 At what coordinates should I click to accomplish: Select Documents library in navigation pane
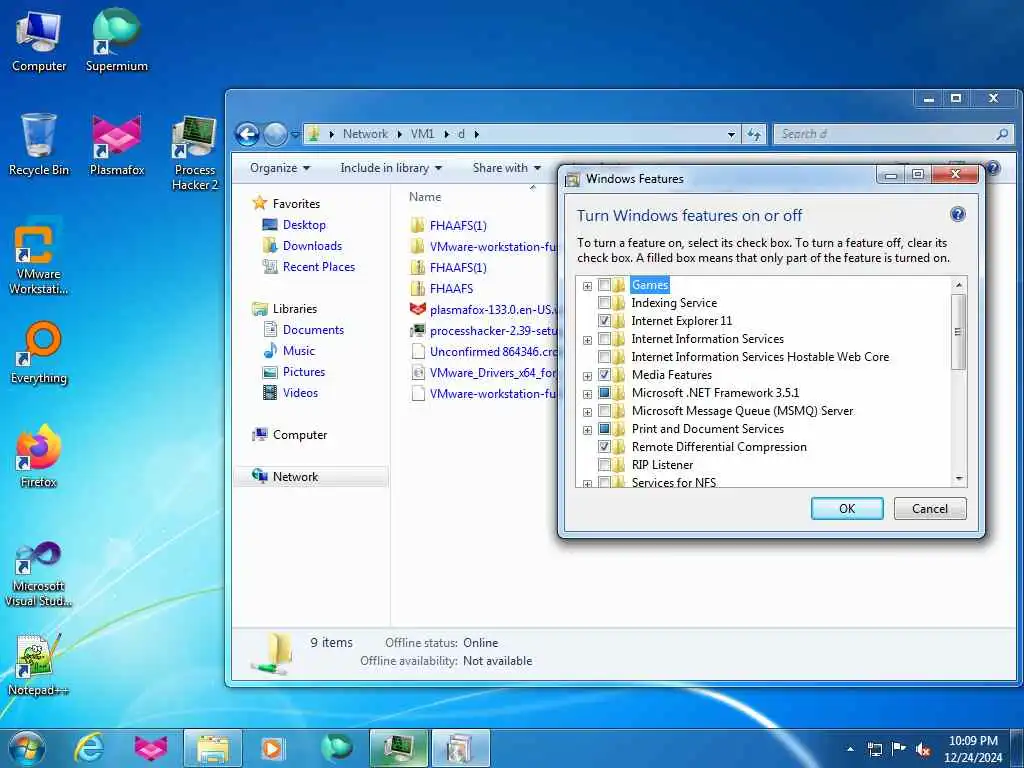coord(313,330)
